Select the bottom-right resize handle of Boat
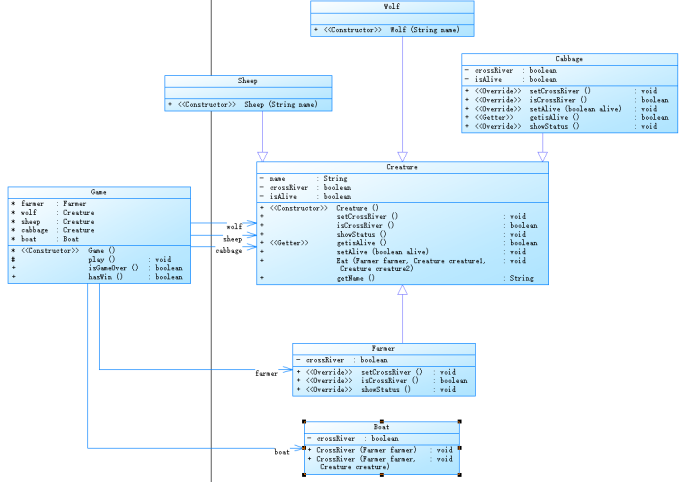This screenshot has width=692, height=482. tap(459, 474)
